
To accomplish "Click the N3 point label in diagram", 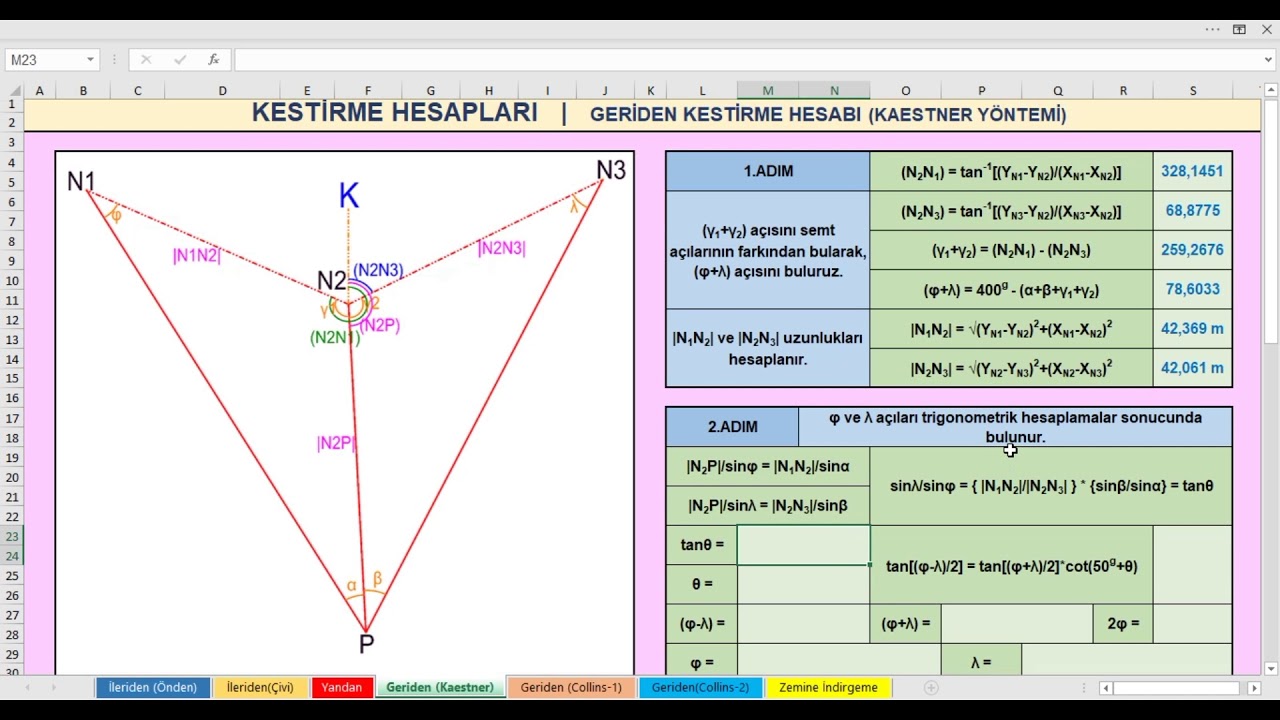I will click(611, 170).
